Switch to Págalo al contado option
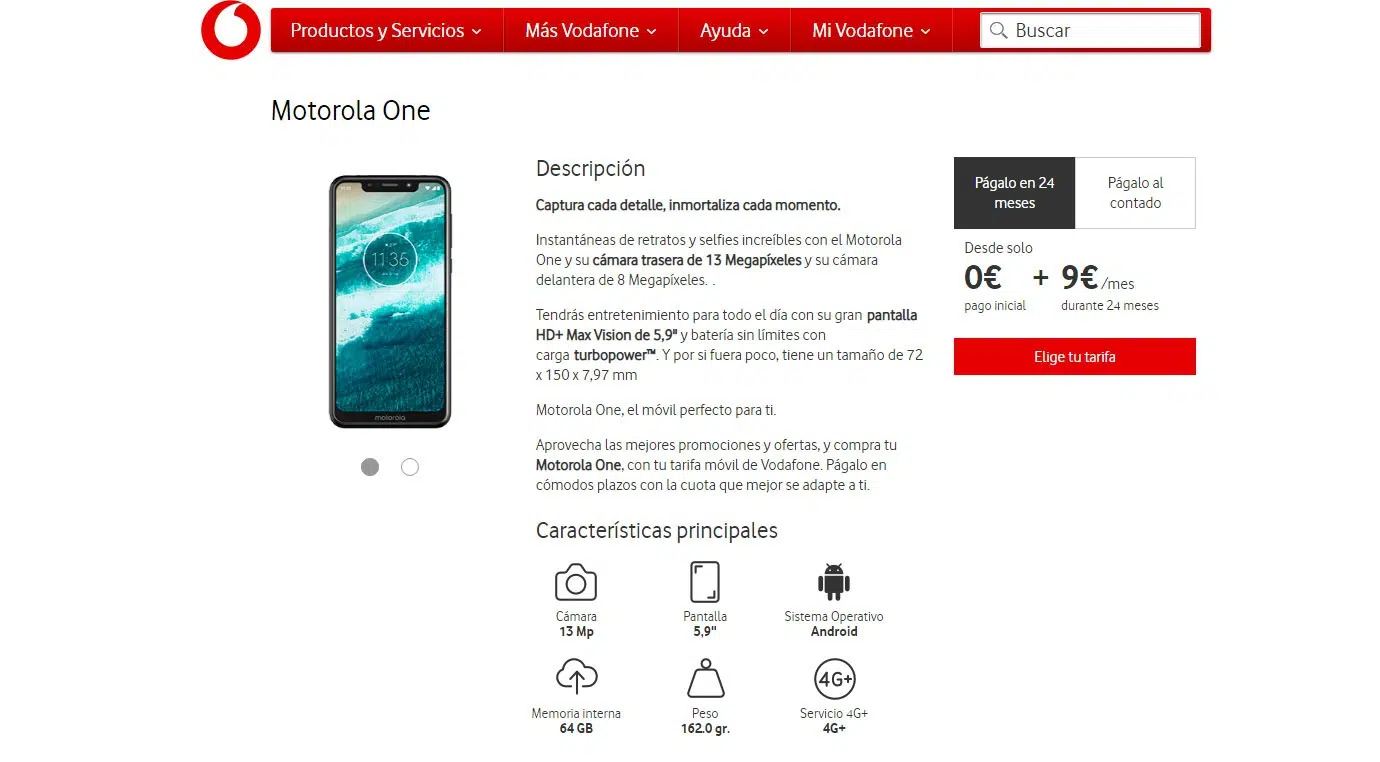Screen dimensions: 1380x762 click(1135, 193)
